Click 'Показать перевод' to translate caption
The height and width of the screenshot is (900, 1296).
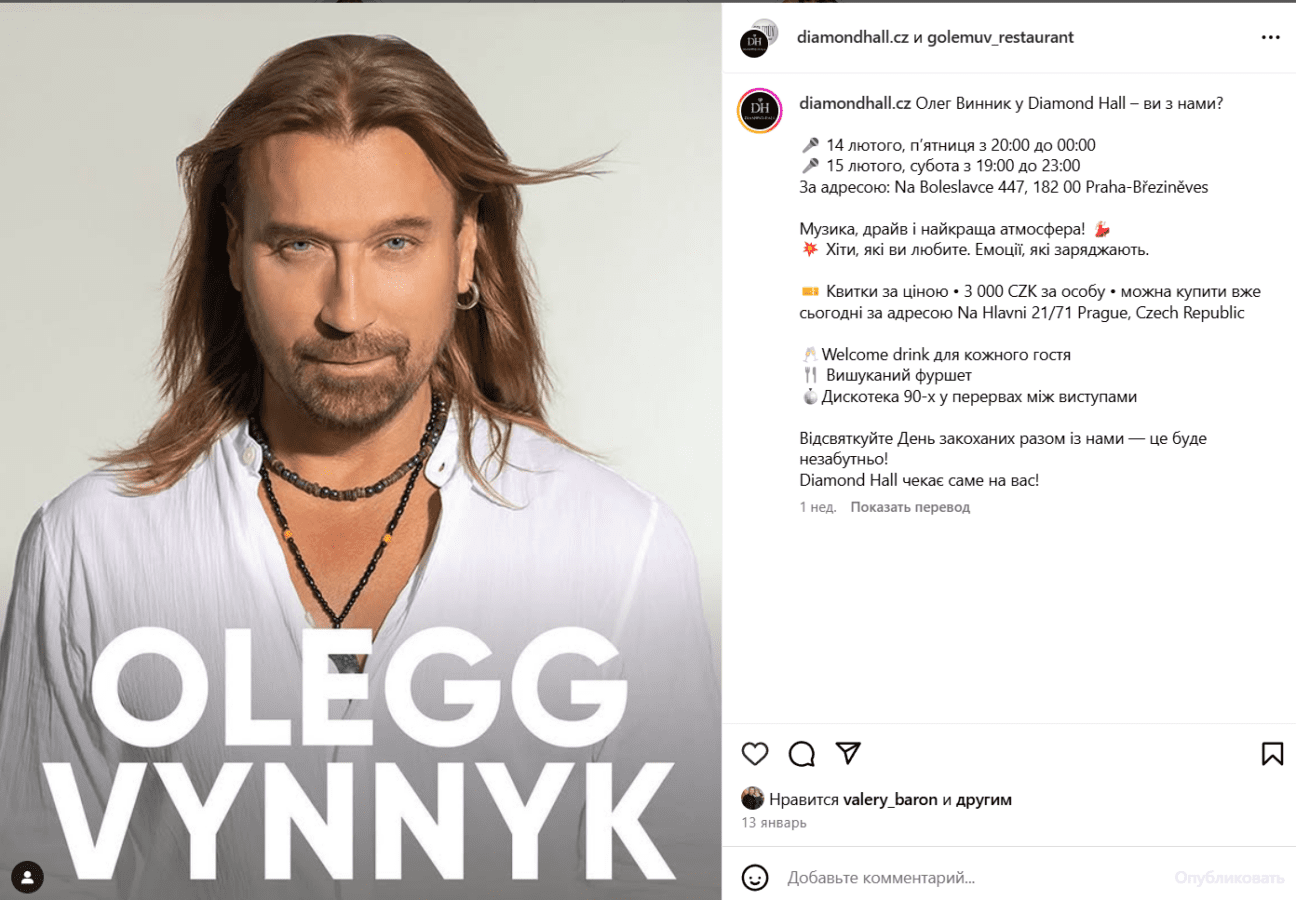(910, 507)
